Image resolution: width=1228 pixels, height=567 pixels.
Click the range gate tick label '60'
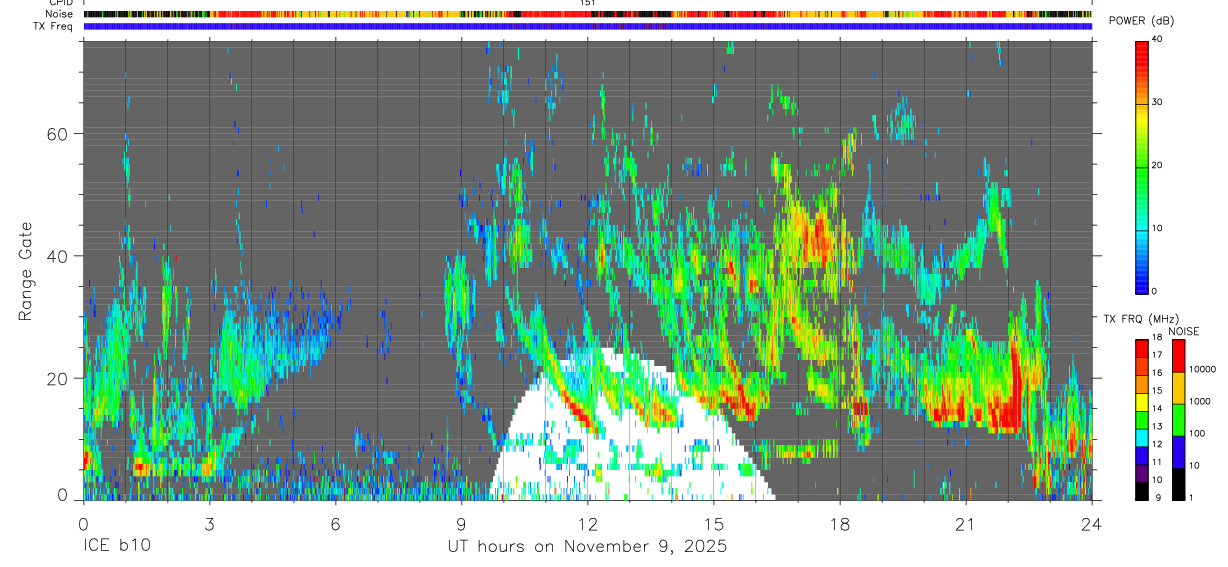pyautogui.click(x=58, y=134)
